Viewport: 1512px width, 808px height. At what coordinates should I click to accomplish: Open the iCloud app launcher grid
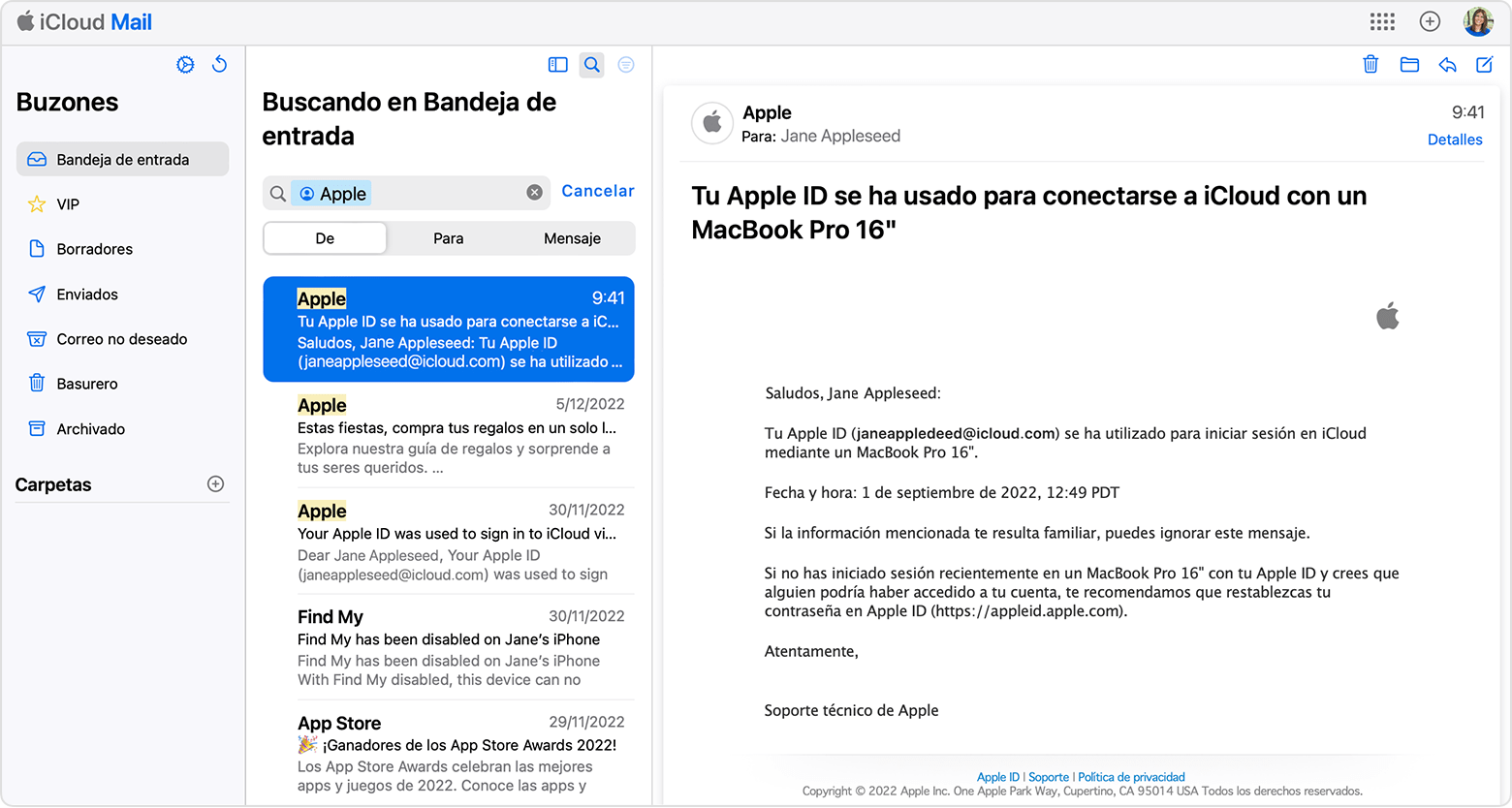click(1382, 21)
